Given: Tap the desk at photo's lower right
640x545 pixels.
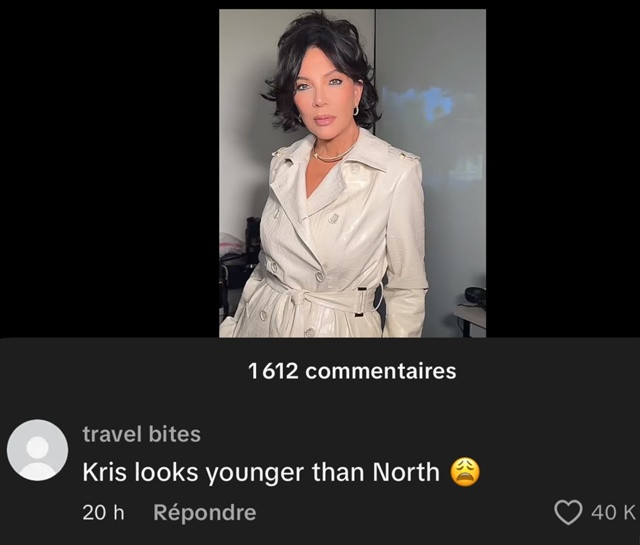Looking at the screenshot, I should [x=470, y=318].
